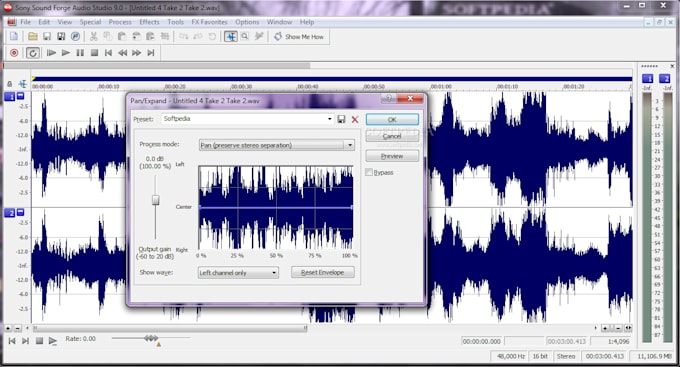
Task: Open the Options menu
Action: pyautogui.click(x=247, y=22)
